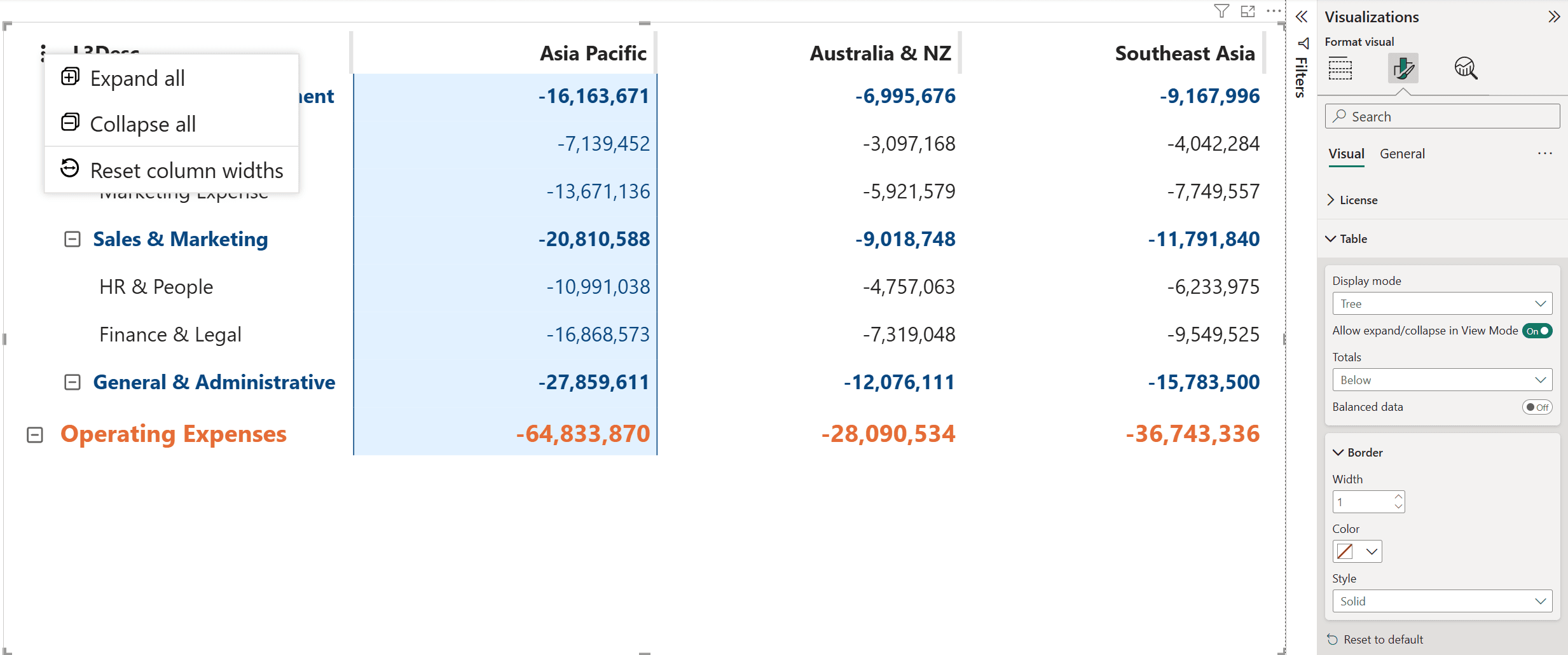Image resolution: width=1568 pixels, height=655 pixels.
Task: Select Reset column widths option
Action: pyautogui.click(x=172, y=170)
